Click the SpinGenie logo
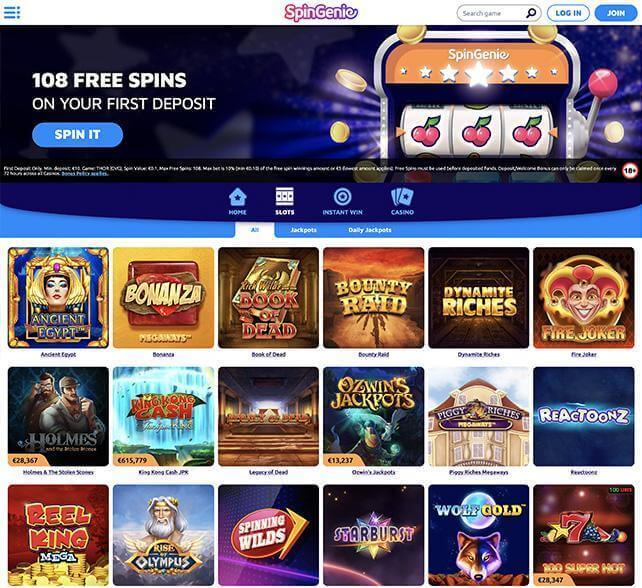The image size is (642, 588). (x=321, y=12)
